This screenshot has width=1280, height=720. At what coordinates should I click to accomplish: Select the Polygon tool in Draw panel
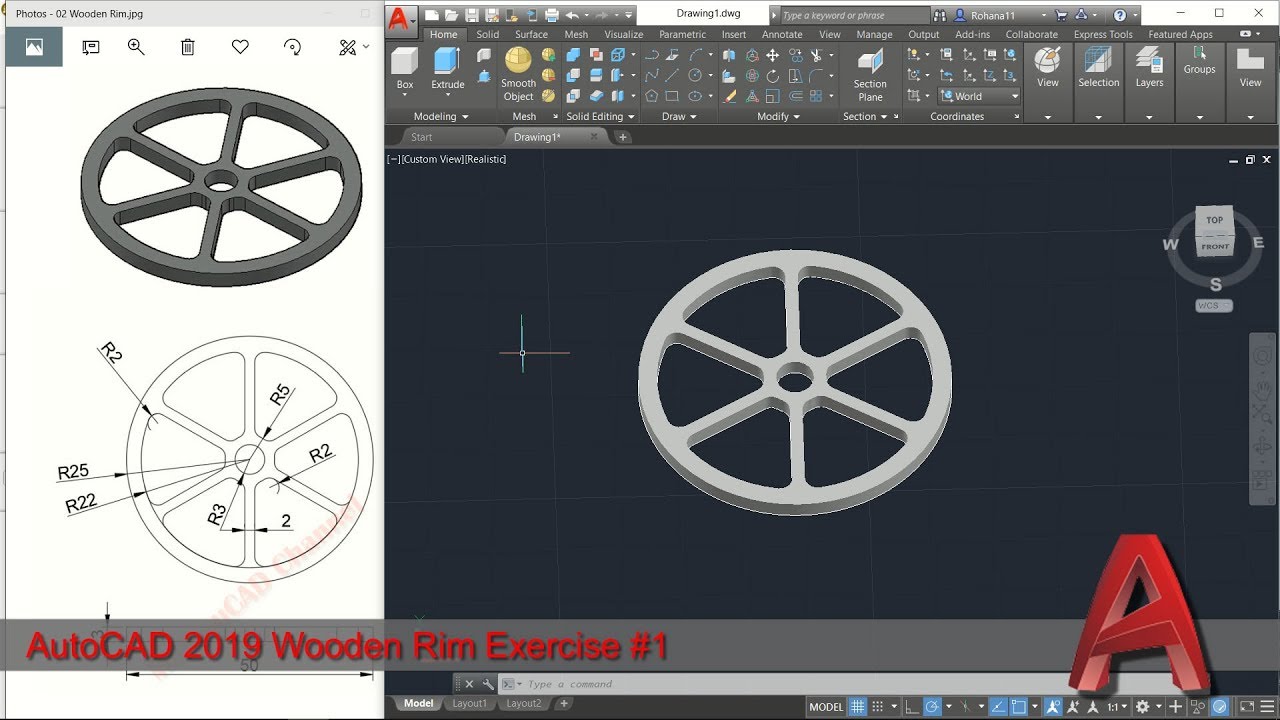pyautogui.click(x=651, y=96)
